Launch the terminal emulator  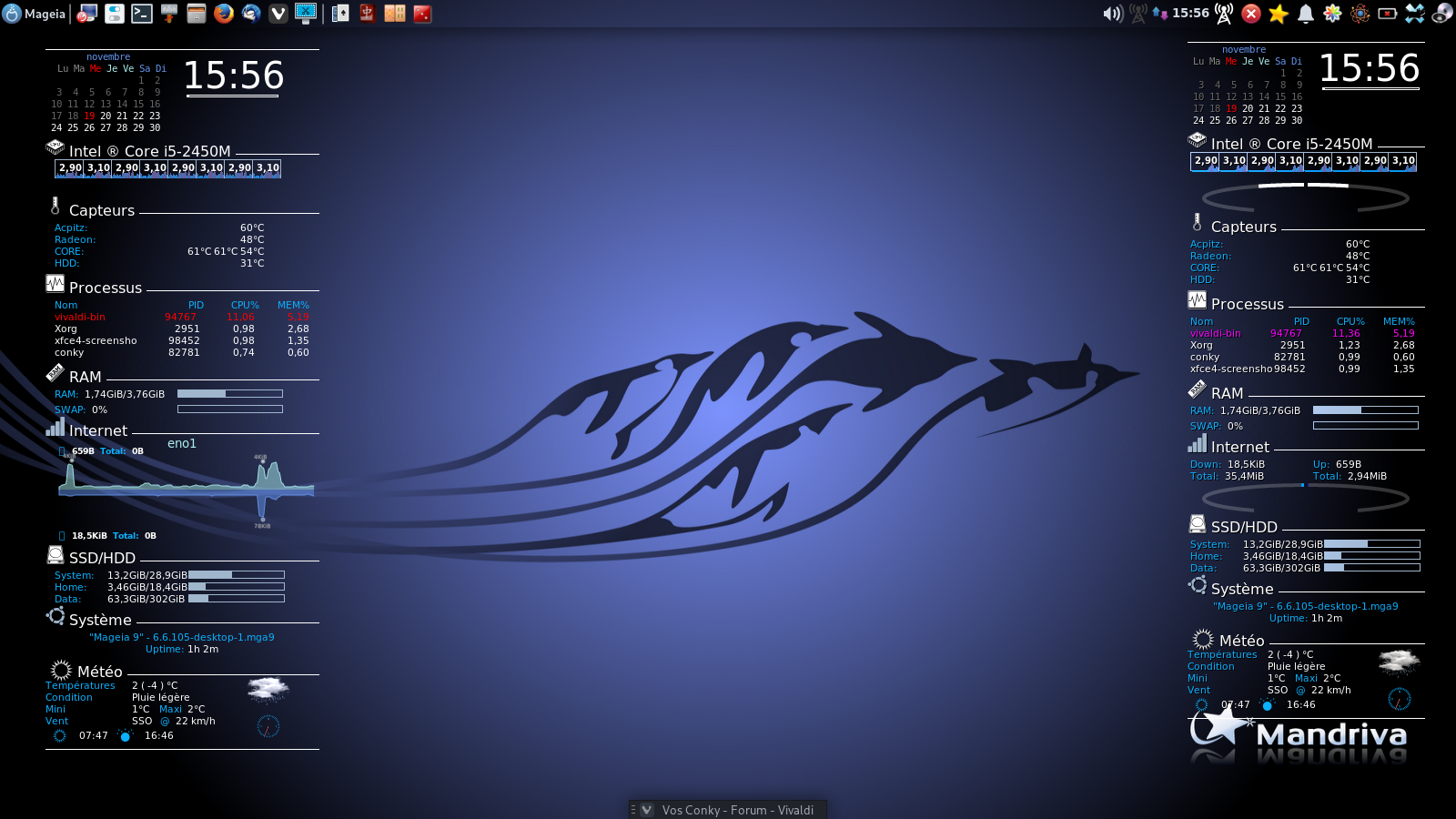click(142, 14)
